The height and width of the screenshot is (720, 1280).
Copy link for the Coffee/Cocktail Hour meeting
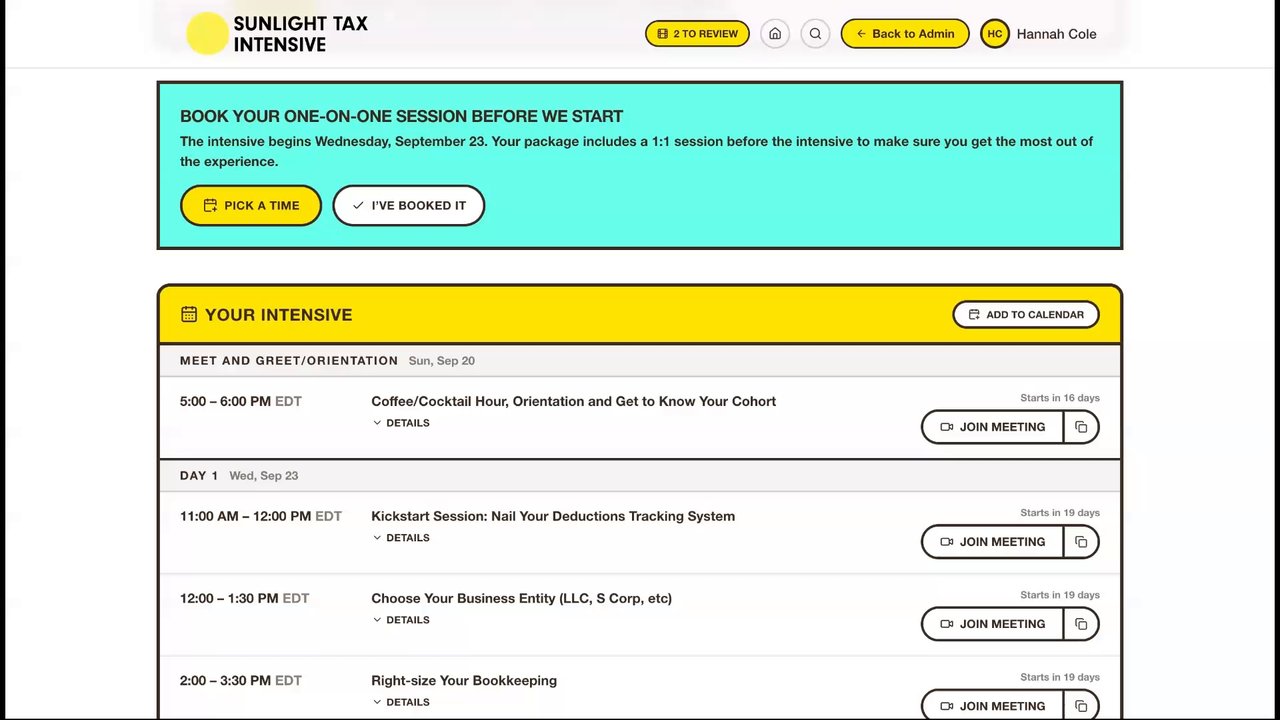pos(1081,427)
